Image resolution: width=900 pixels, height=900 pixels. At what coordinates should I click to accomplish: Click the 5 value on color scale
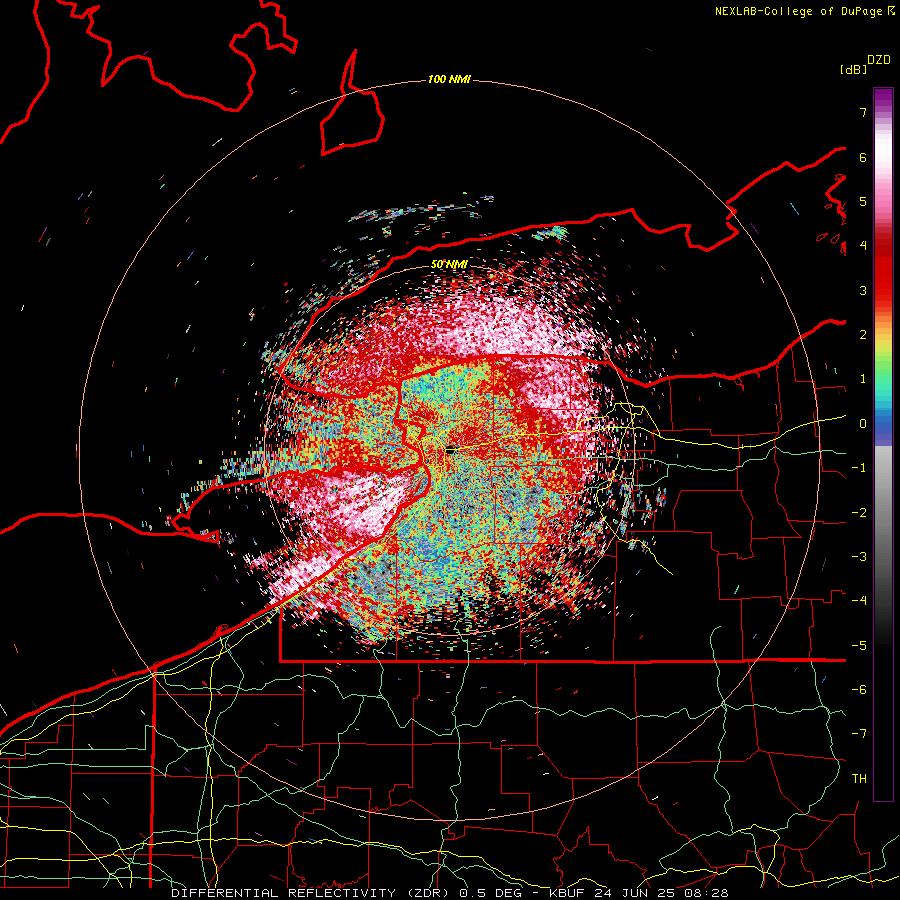(x=863, y=201)
